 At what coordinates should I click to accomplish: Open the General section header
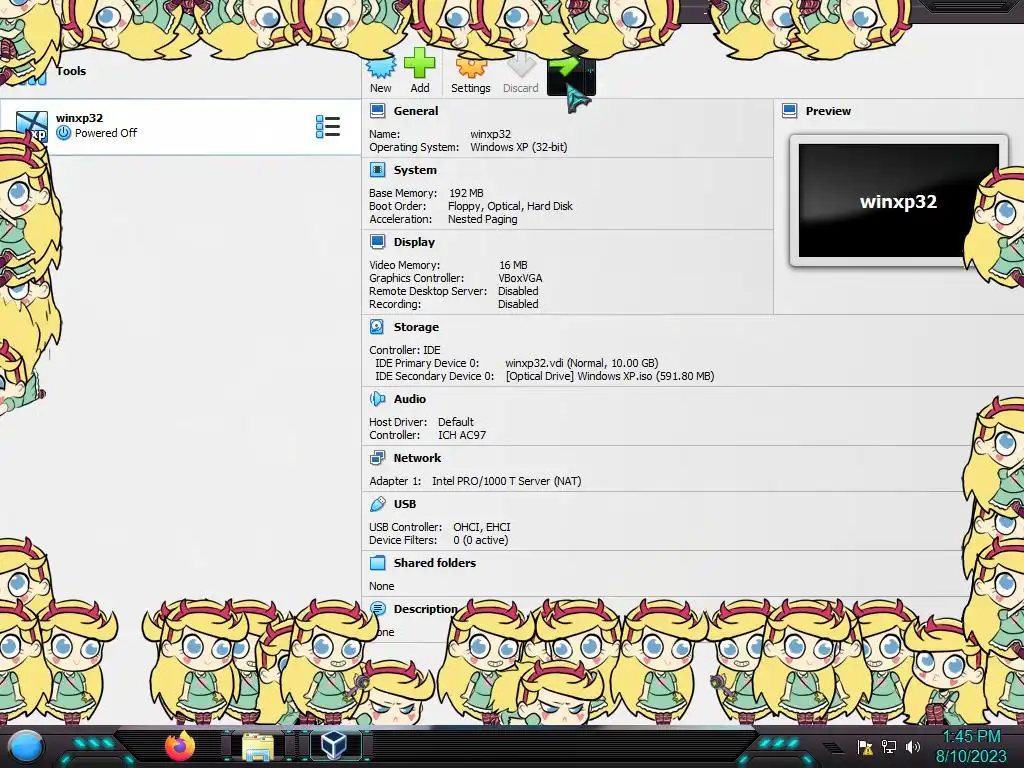pos(415,111)
